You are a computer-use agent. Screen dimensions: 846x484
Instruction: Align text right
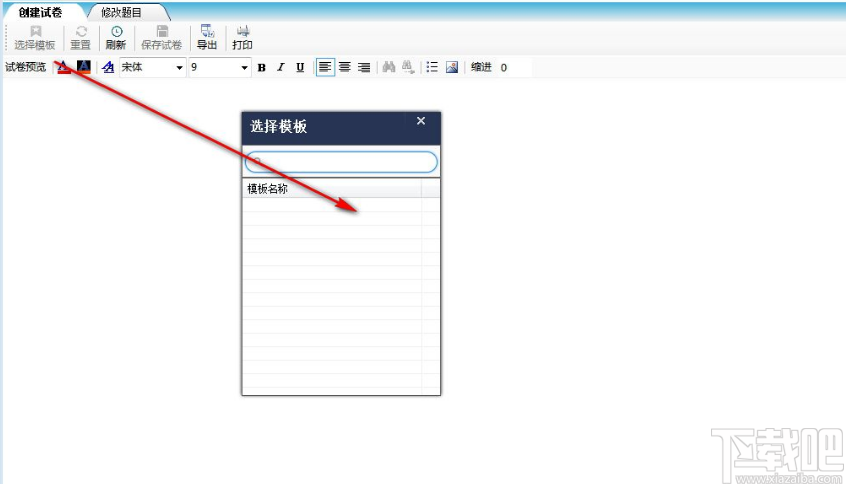[364, 67]
